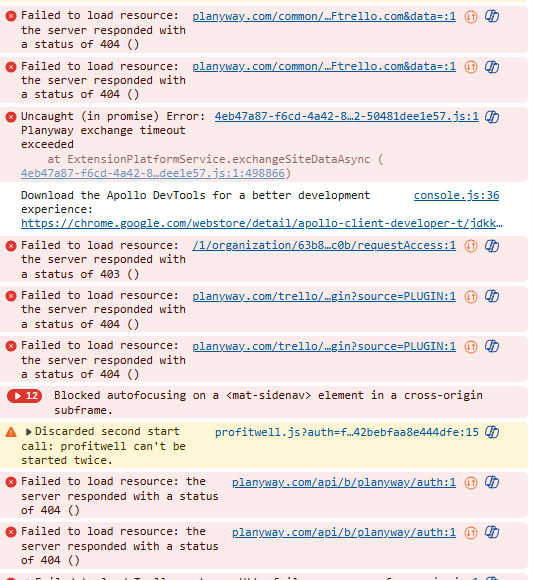Click the AI explain icon on first planyway/auth error
The width and height of the screenshot is (534, 580).
point(492,482)
